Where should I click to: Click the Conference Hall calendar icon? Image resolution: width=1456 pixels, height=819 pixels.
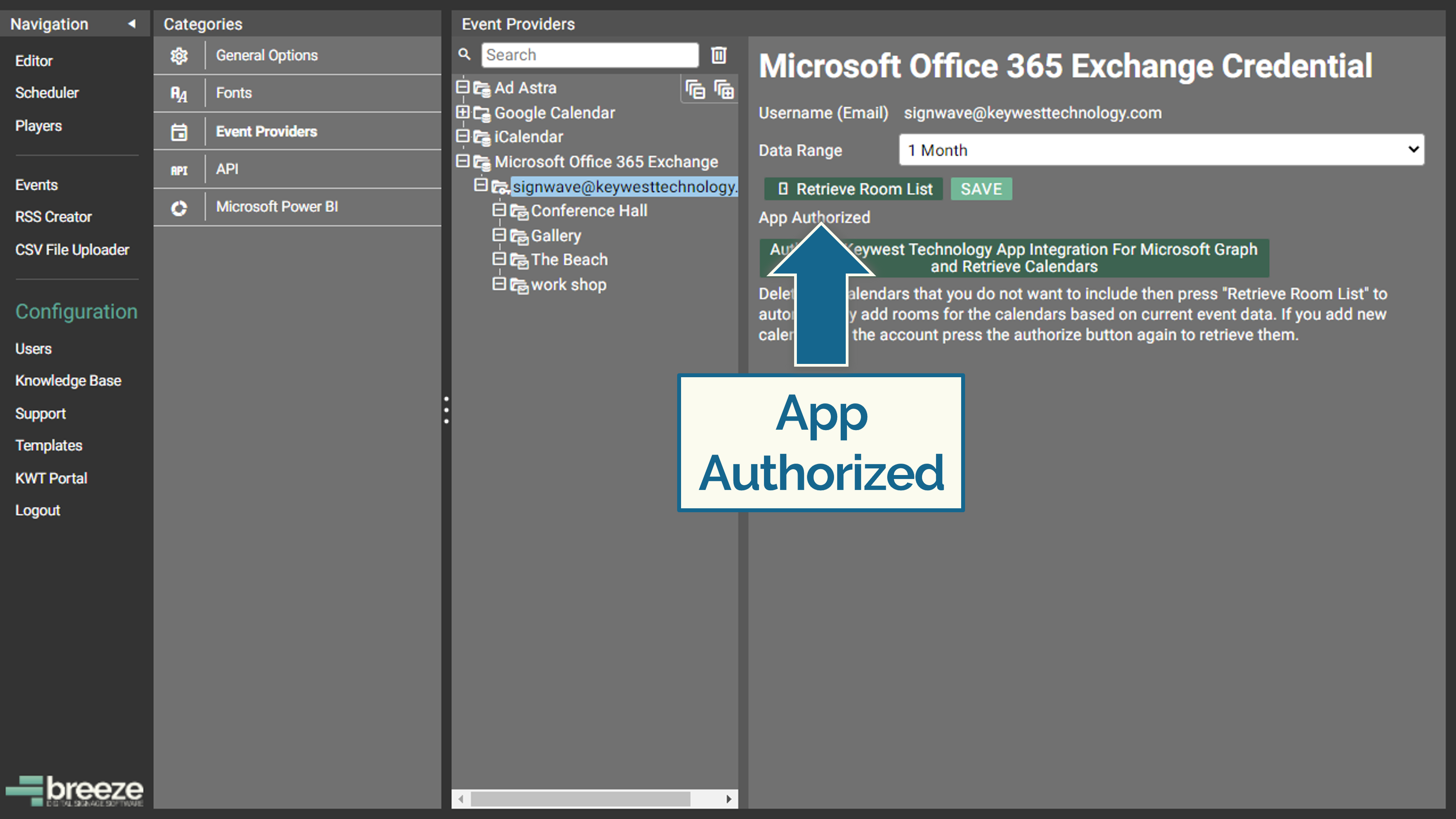pos(519,211)
